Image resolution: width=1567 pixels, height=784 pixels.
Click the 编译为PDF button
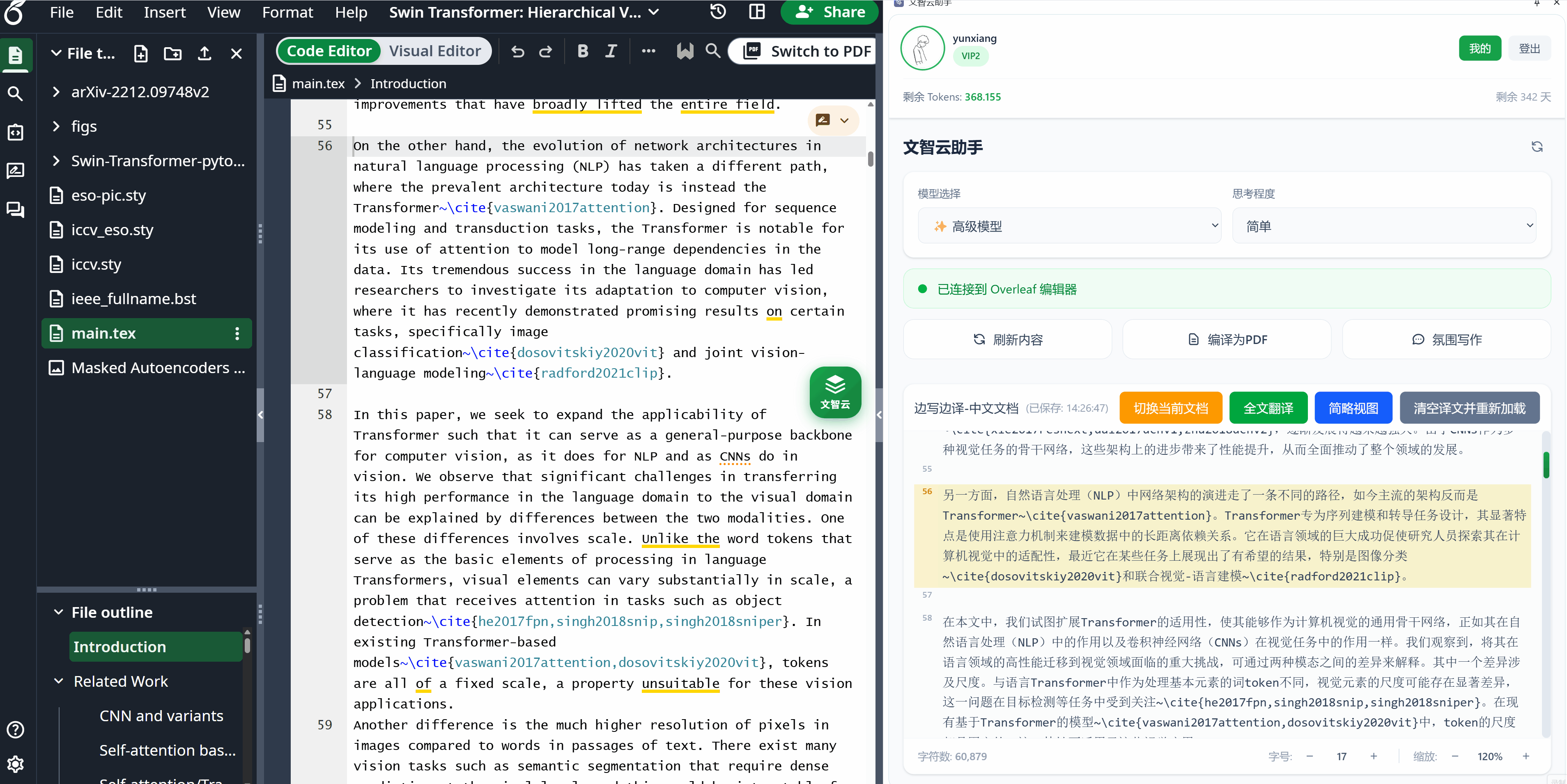1227,339
